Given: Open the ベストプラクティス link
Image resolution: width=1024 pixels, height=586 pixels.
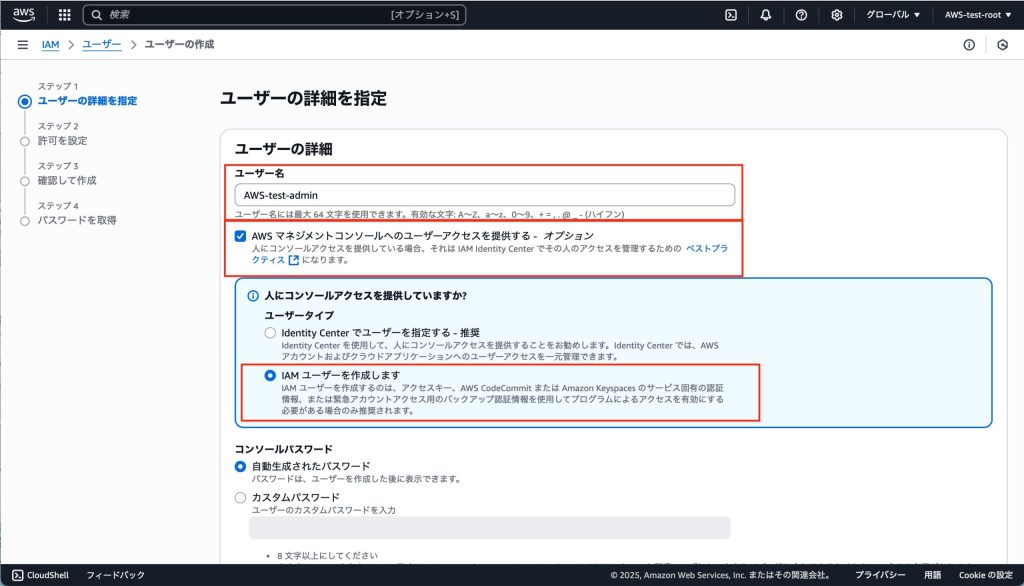Looking at the screenshot, I should click(x=707, y=248).
